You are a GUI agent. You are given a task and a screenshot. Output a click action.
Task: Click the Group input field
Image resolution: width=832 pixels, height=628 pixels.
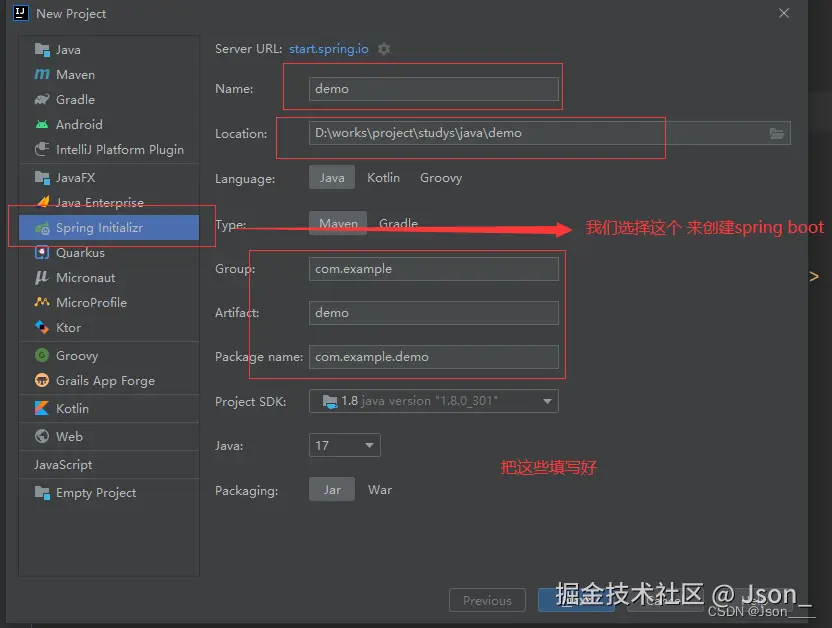click(434, 269)
